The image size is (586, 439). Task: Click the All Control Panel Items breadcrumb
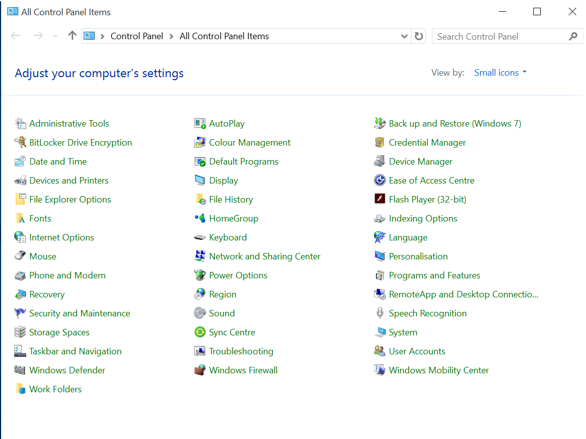click(x=224, y=36)
